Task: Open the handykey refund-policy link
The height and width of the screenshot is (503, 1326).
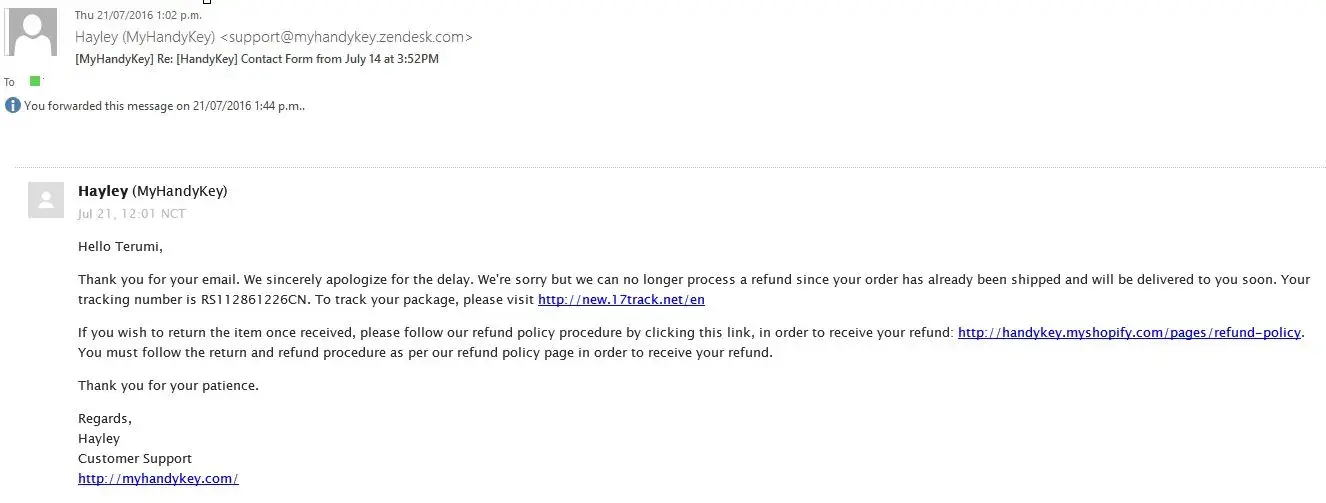Action: [1129, 332]
